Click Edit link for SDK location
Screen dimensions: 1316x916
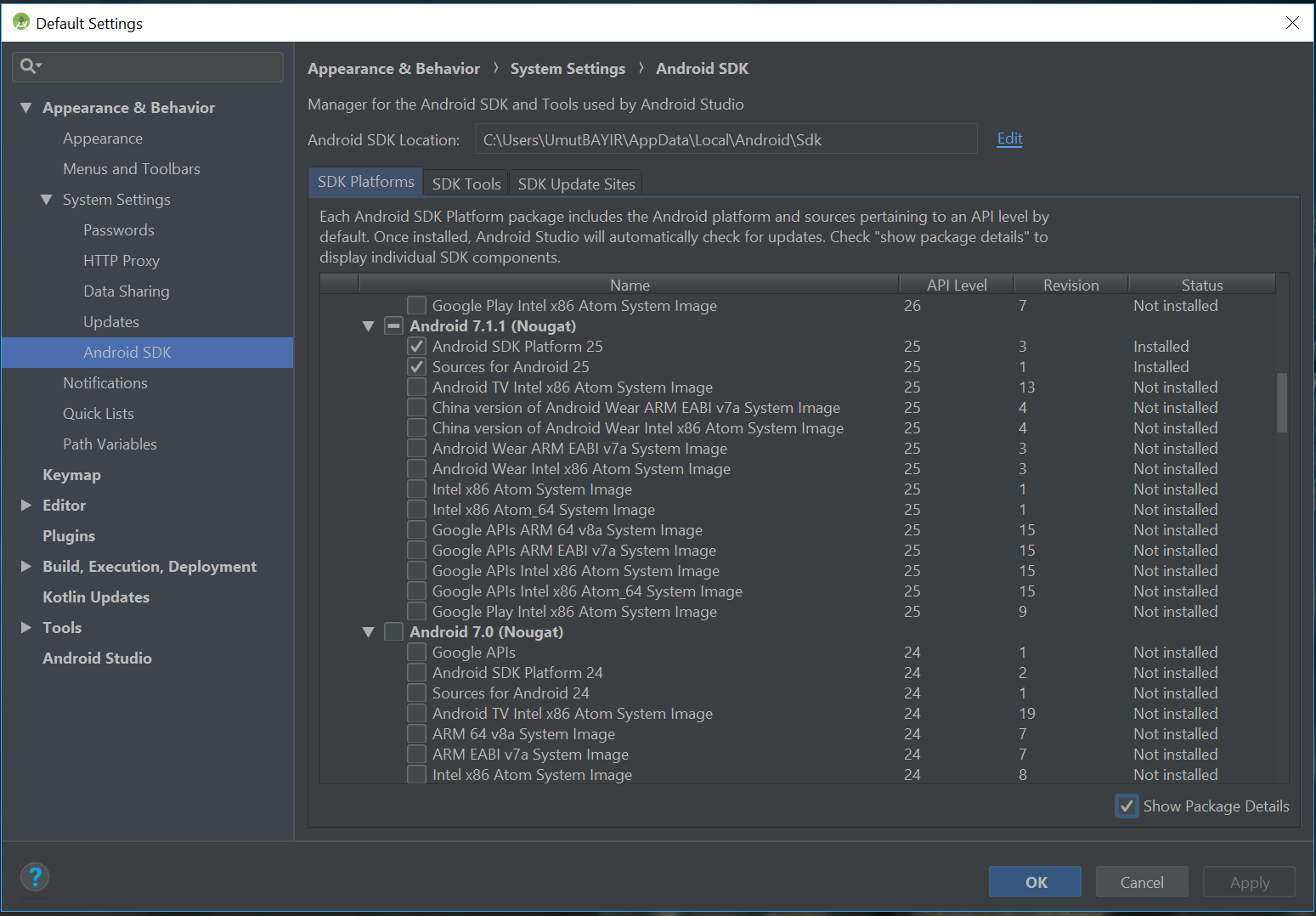tap(1009, 139)
